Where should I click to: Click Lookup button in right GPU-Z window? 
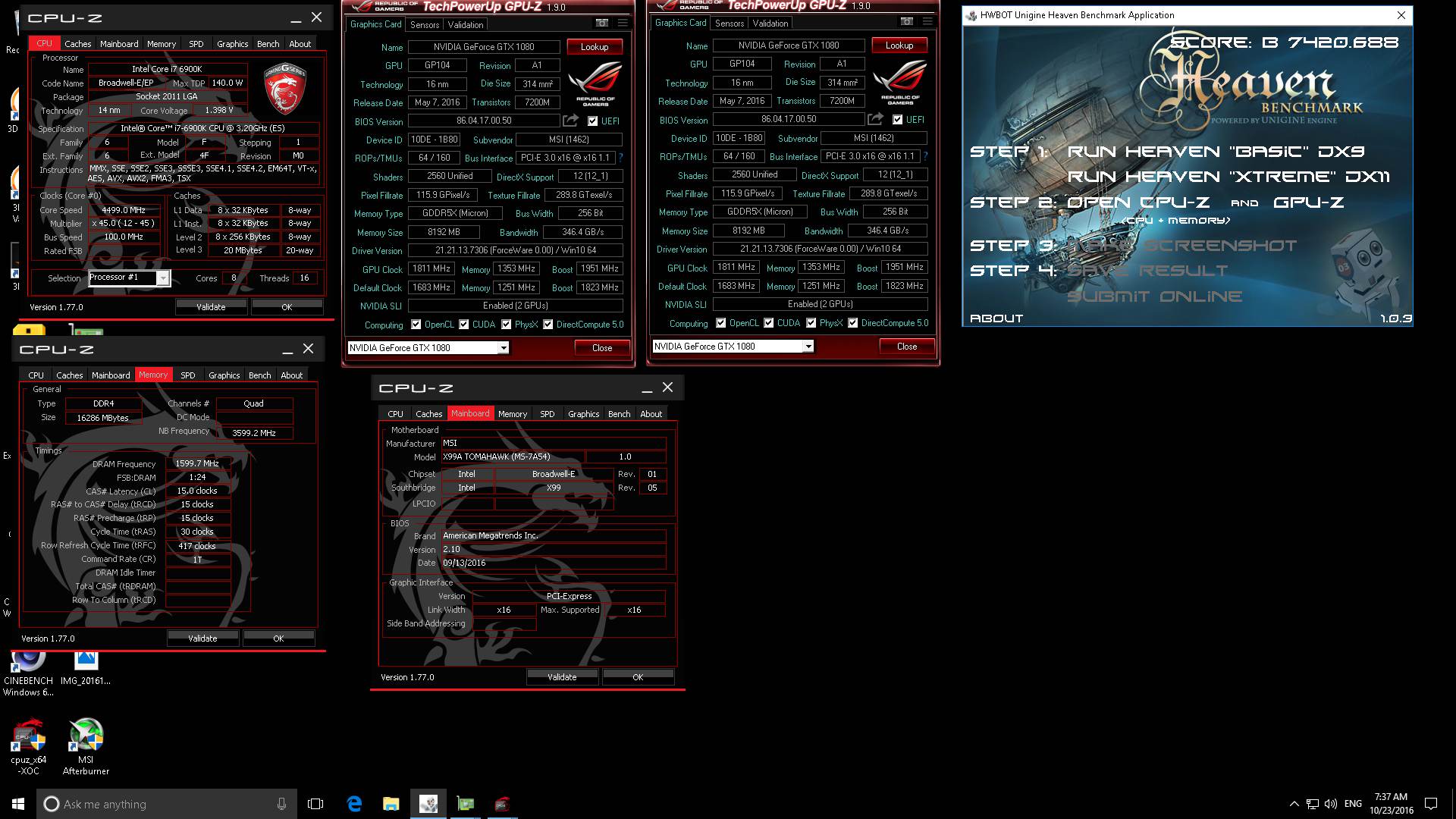pyautogui.click(x=899, y=45)
